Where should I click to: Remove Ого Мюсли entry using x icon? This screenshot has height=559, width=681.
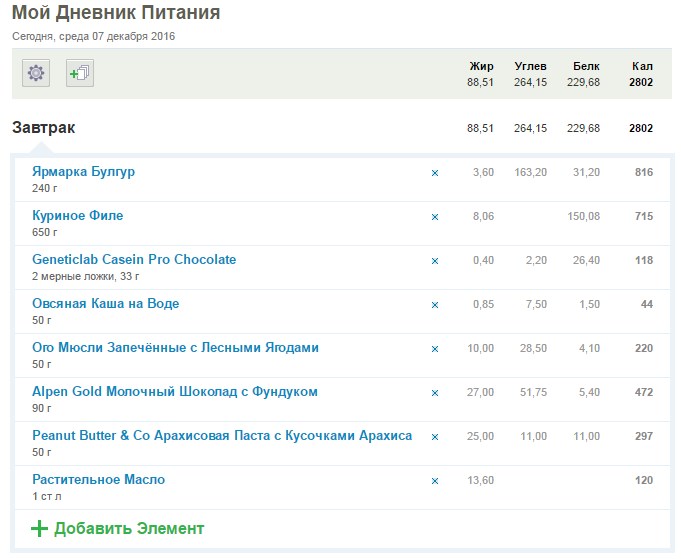tap(434, 349)
